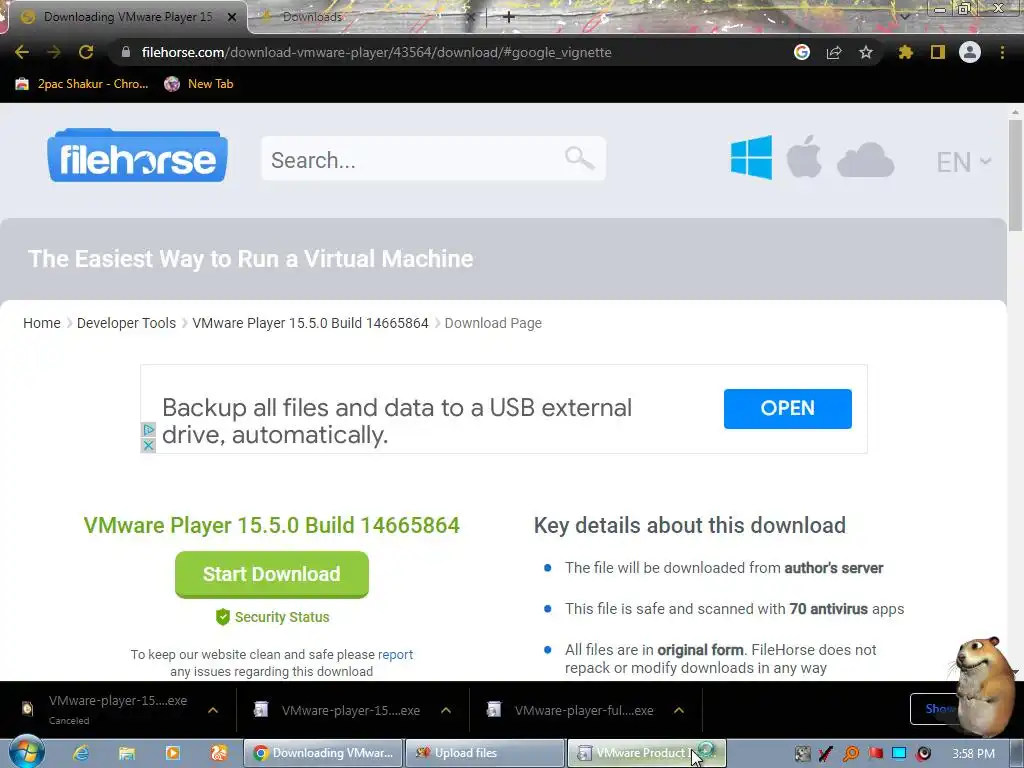1024x768 pixels.
Task: View site info via the lock icon
Action: pos(126,52)
